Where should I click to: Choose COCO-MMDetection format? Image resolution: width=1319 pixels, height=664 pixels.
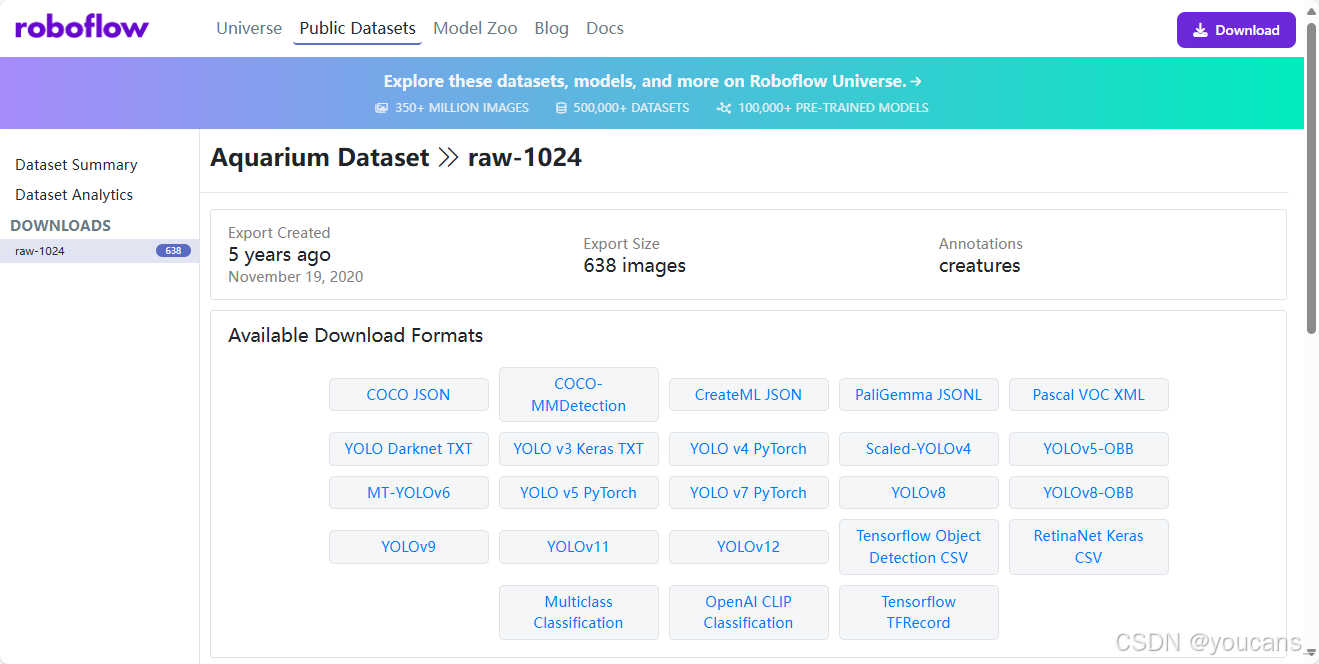(579, 394)
